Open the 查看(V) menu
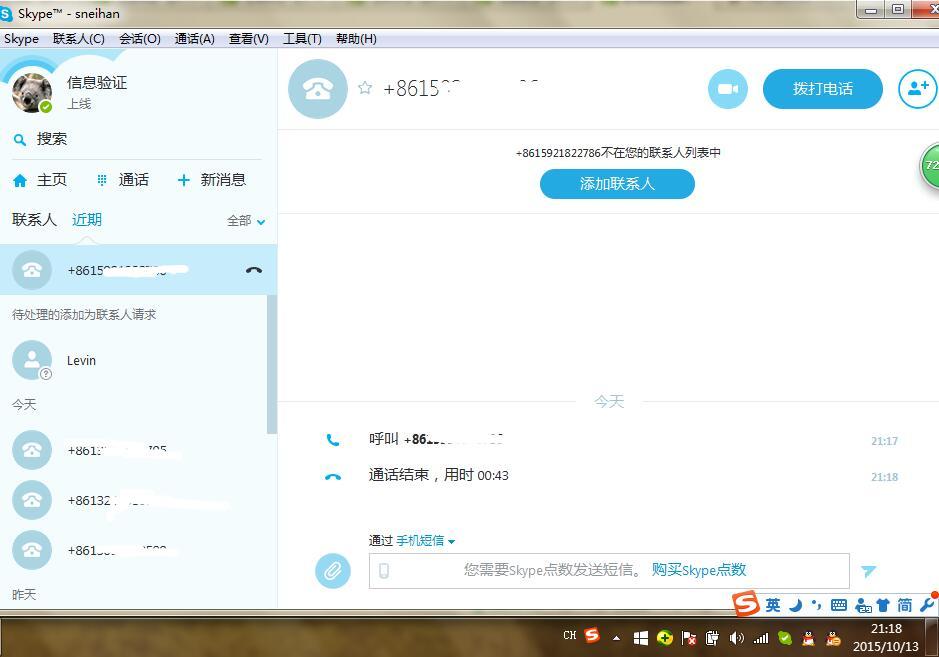This screenshot has width=939, height=657. click(249, 39)
